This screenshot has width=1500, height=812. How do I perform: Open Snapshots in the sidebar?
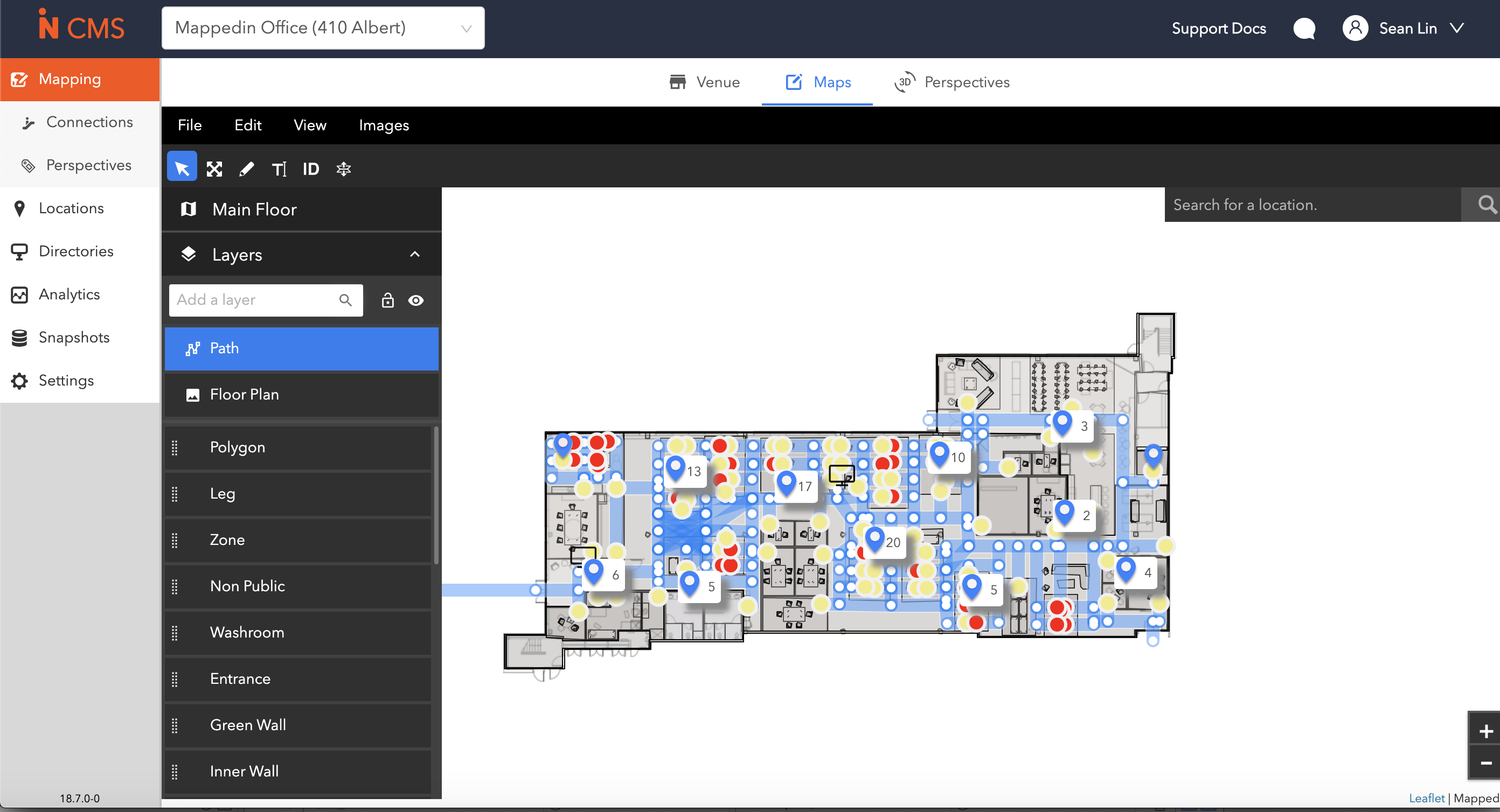point(80,338)
